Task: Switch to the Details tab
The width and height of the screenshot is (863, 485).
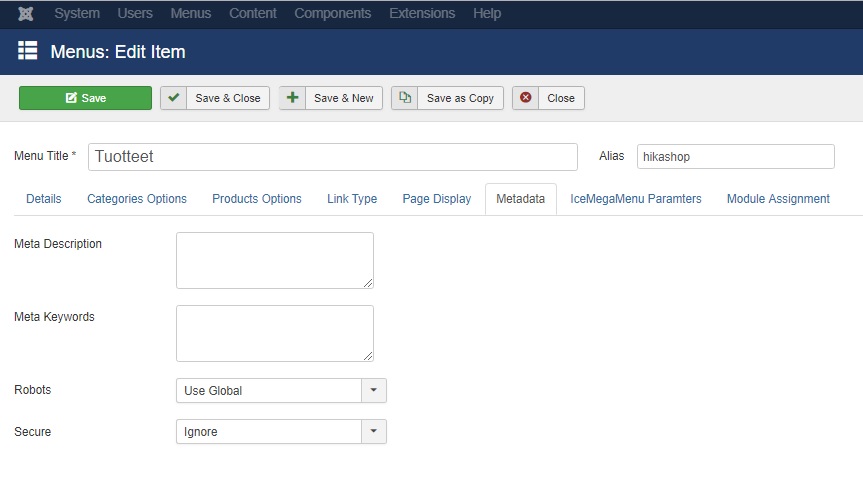Action: click(x=43, y=199)
